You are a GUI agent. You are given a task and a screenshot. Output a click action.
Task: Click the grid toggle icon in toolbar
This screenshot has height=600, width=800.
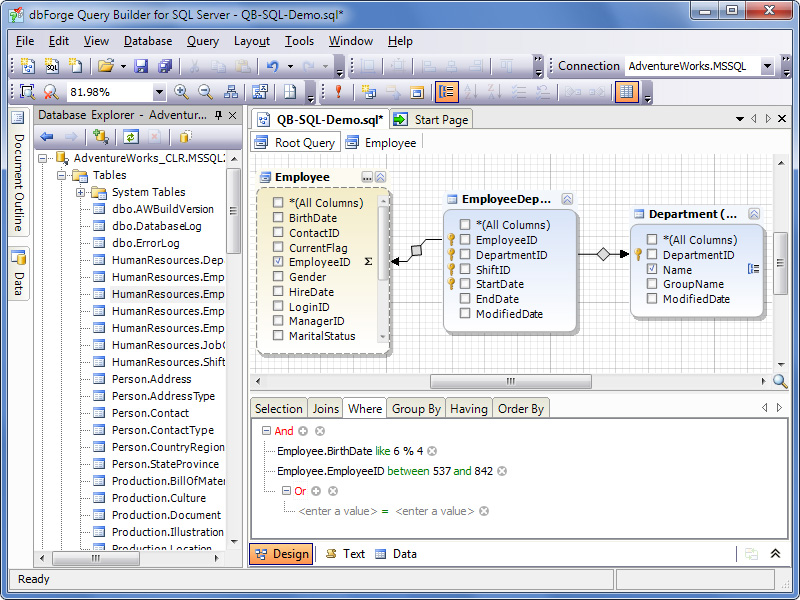[627, 92]
